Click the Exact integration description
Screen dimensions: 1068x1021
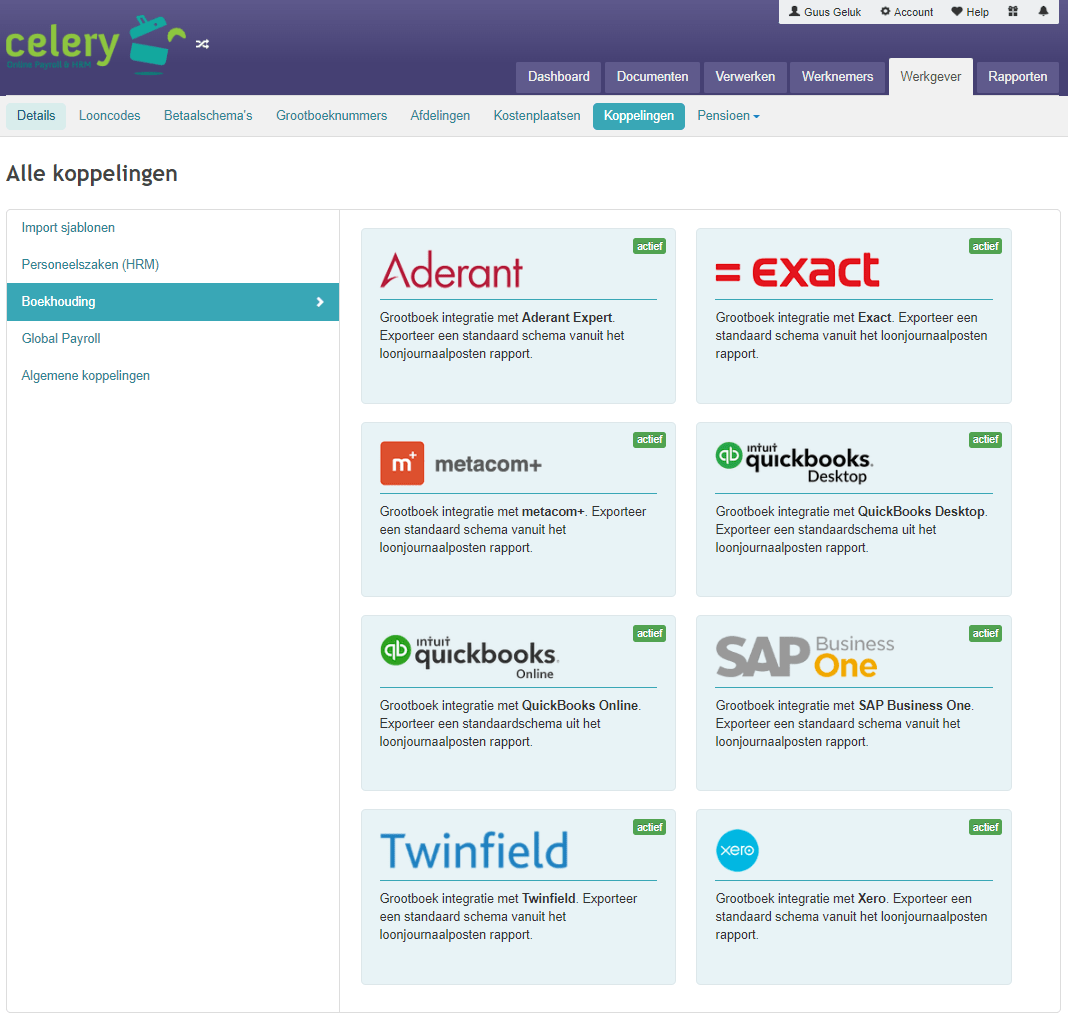851,336
